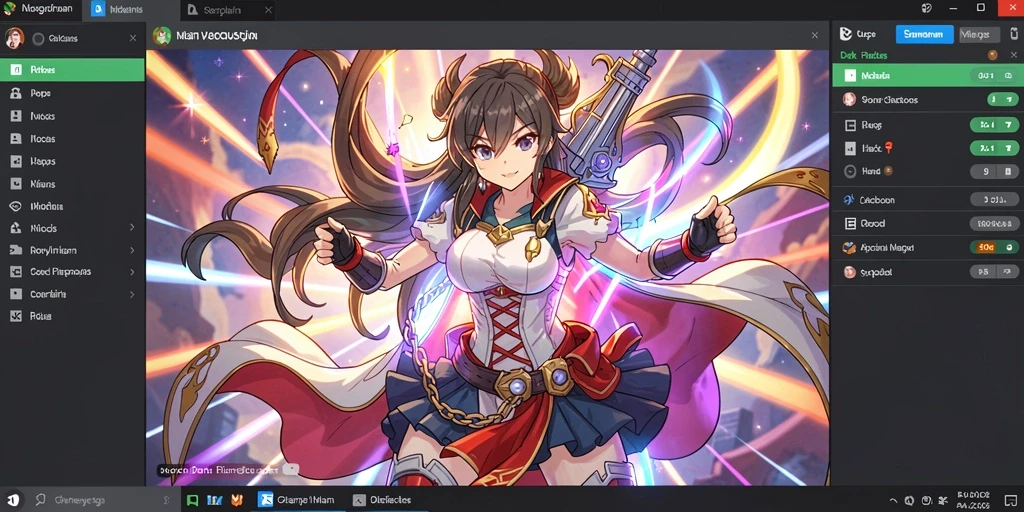This screenshot has width=1024, height=512.
Task: Expand the Coed Pimprnoms sidebar chevron
Action: [132, 272]
